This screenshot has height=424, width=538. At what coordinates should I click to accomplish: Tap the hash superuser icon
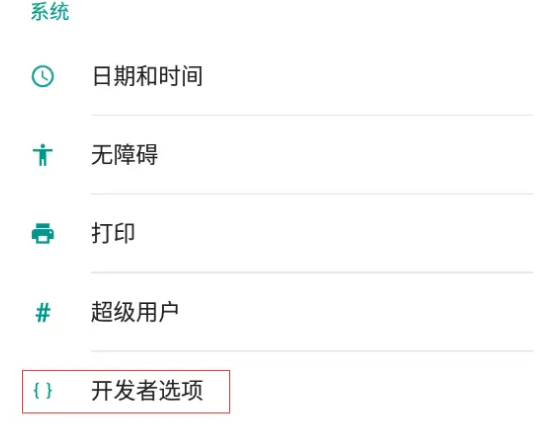[x=43, y=312]
